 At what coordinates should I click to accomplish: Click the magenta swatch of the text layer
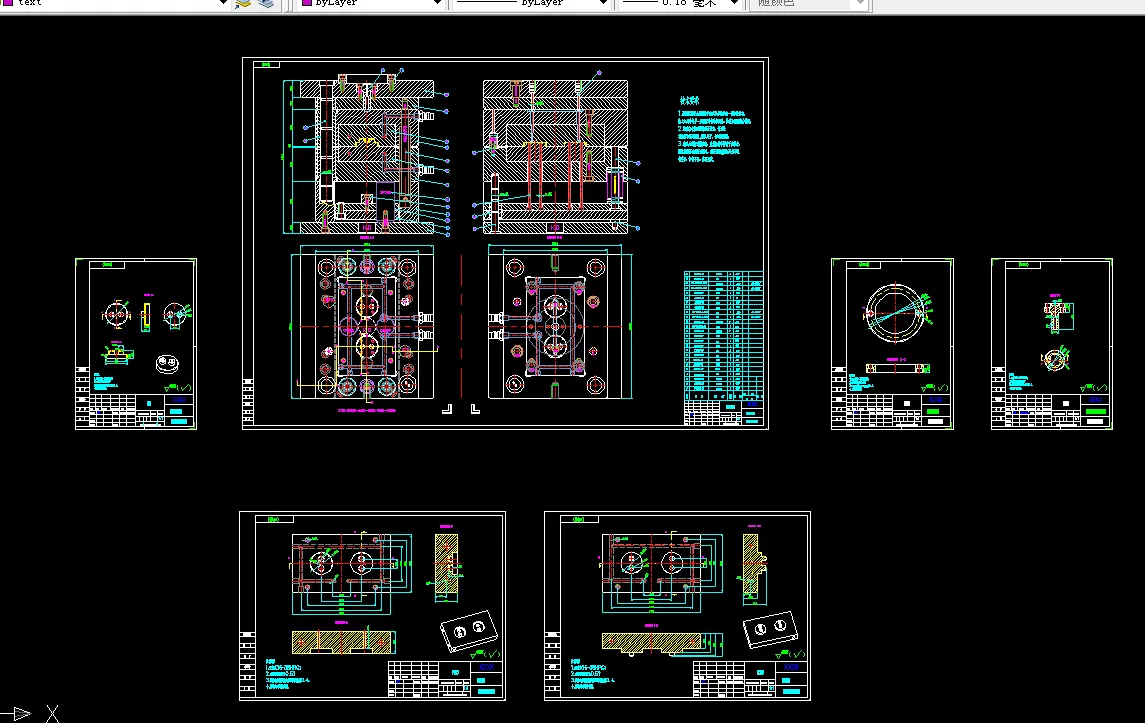tap(7, 3)
